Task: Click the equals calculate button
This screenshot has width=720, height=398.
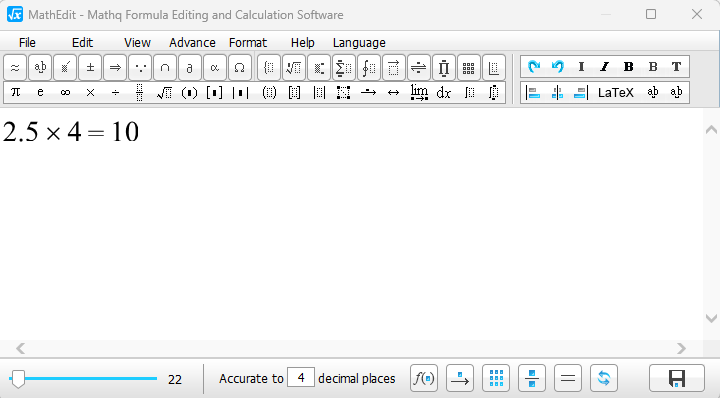Action: coord(568,378)
